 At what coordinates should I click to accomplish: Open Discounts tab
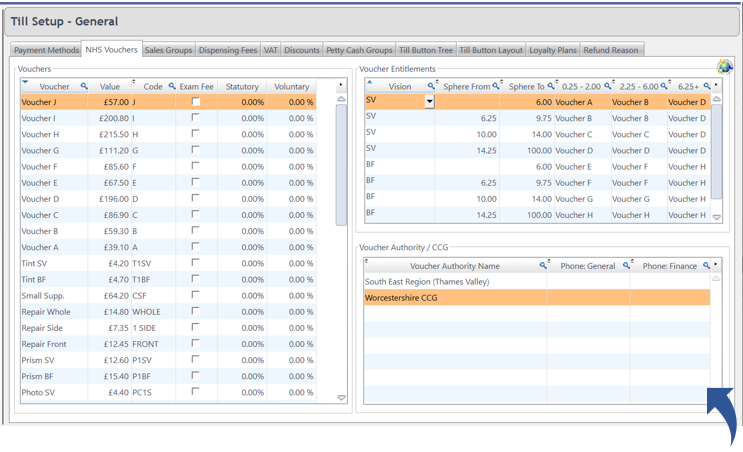(x=302, y=50)
